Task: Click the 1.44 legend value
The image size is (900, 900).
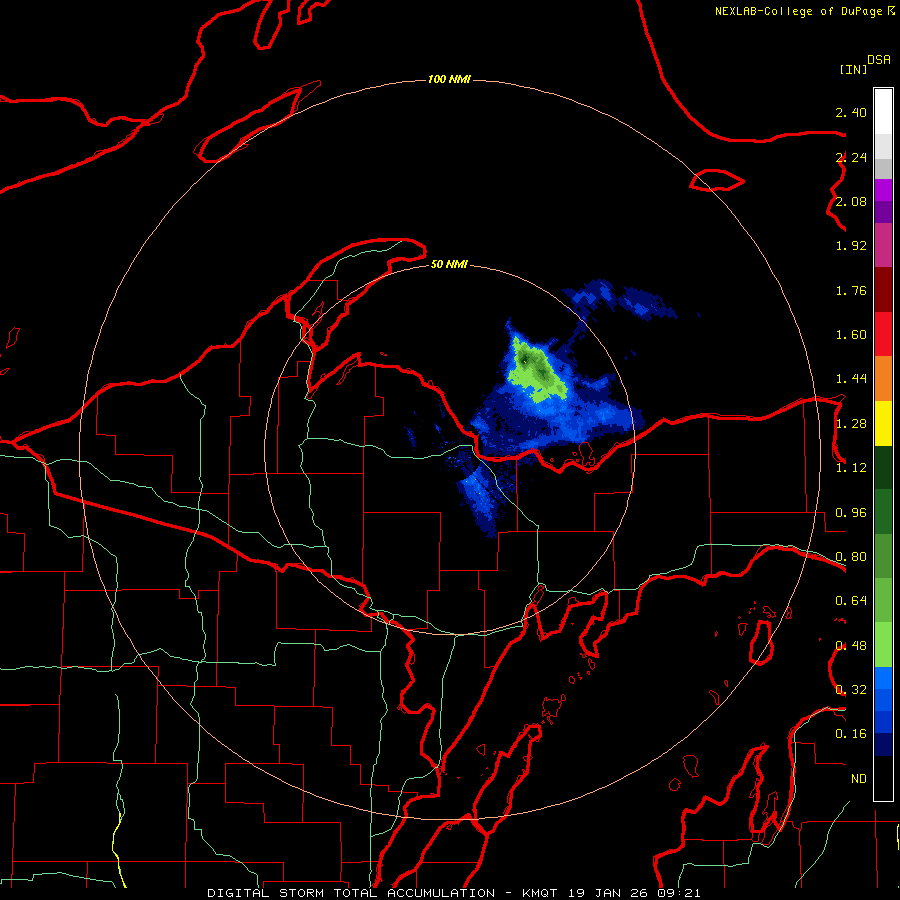Action: pos(851,378)
